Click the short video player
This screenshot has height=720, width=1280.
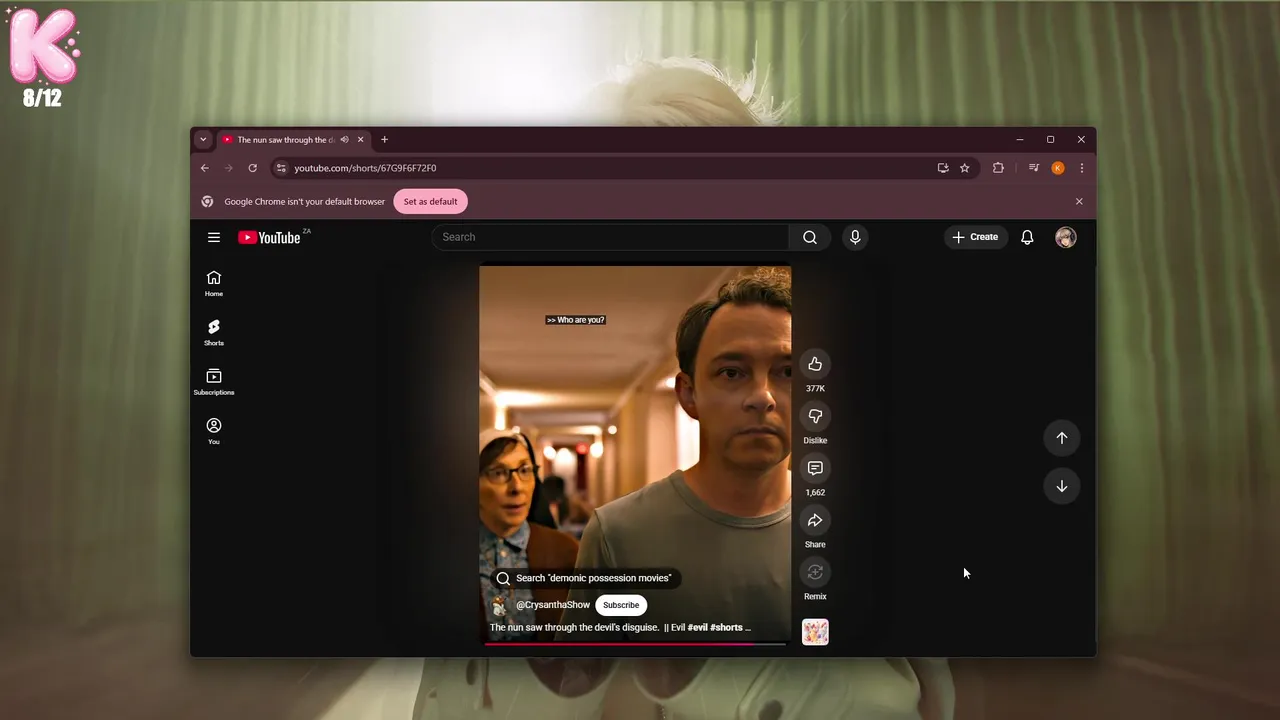point(635,455)
